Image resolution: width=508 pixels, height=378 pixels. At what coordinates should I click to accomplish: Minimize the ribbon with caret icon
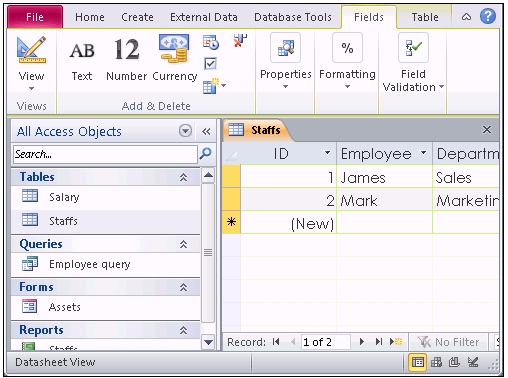tap(466, 17)
